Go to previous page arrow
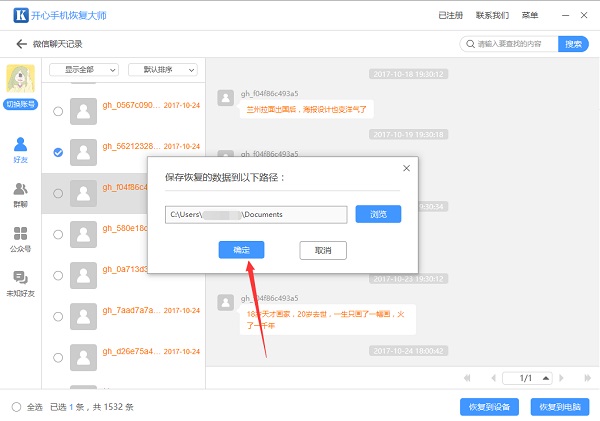This screenshot has width=600, height=421. (x=494, y=378)
